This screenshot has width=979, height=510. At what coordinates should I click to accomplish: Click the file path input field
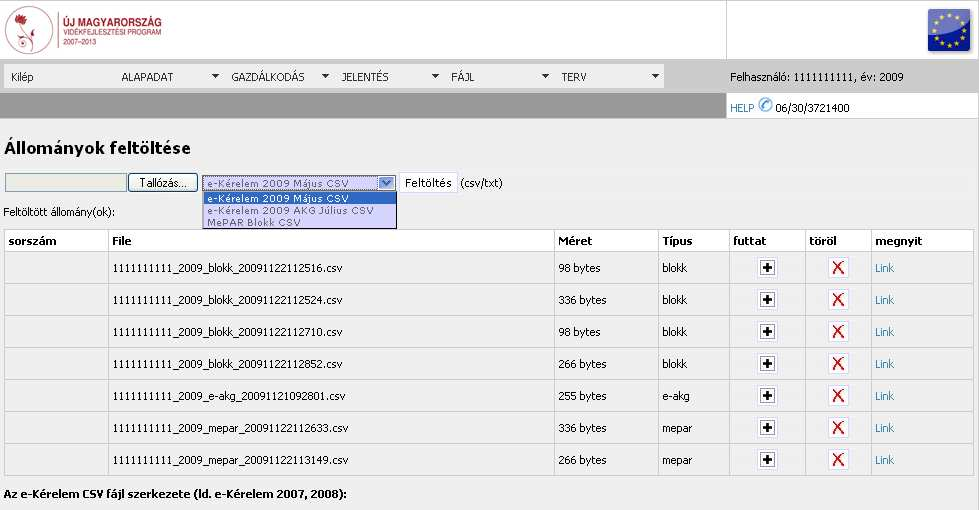[x=66, y=183]
